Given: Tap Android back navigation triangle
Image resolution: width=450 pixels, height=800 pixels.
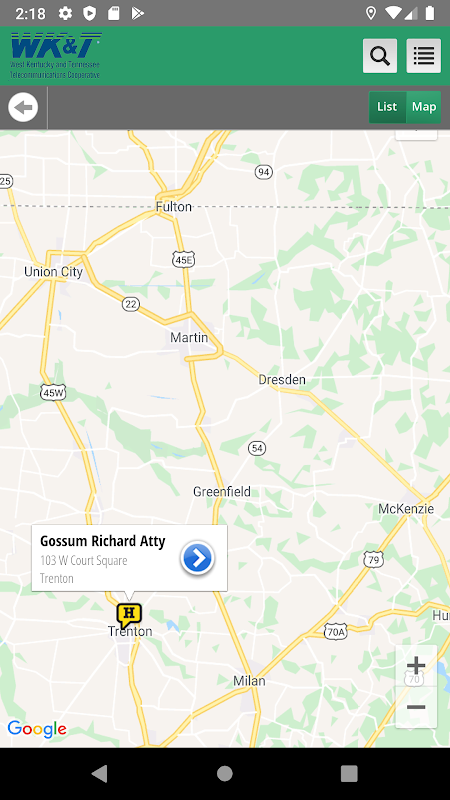Looking at the screenshot, I should coord(100,773).
